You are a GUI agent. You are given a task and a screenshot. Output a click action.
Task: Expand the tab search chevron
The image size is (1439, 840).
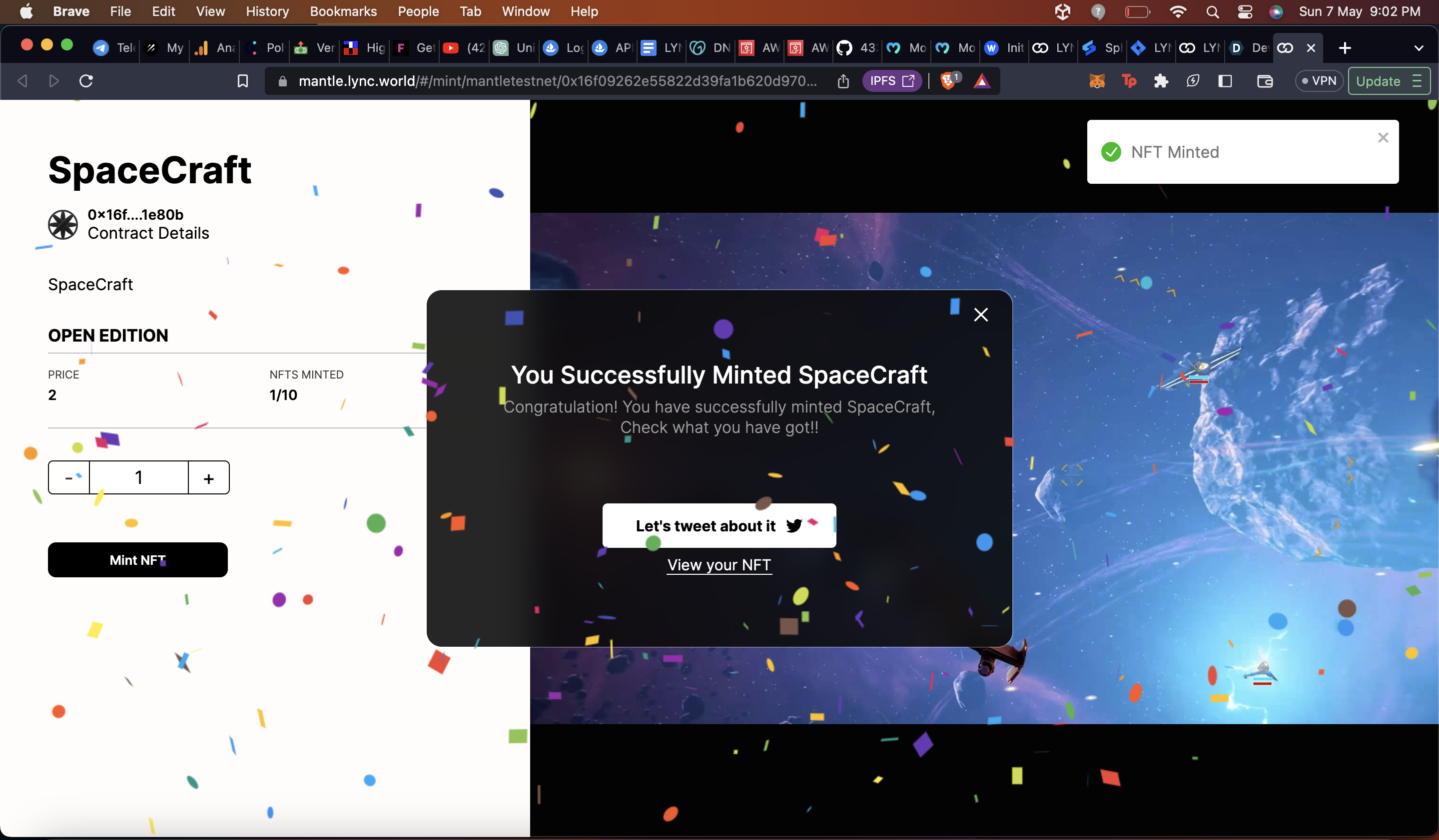pos(1419,48)
